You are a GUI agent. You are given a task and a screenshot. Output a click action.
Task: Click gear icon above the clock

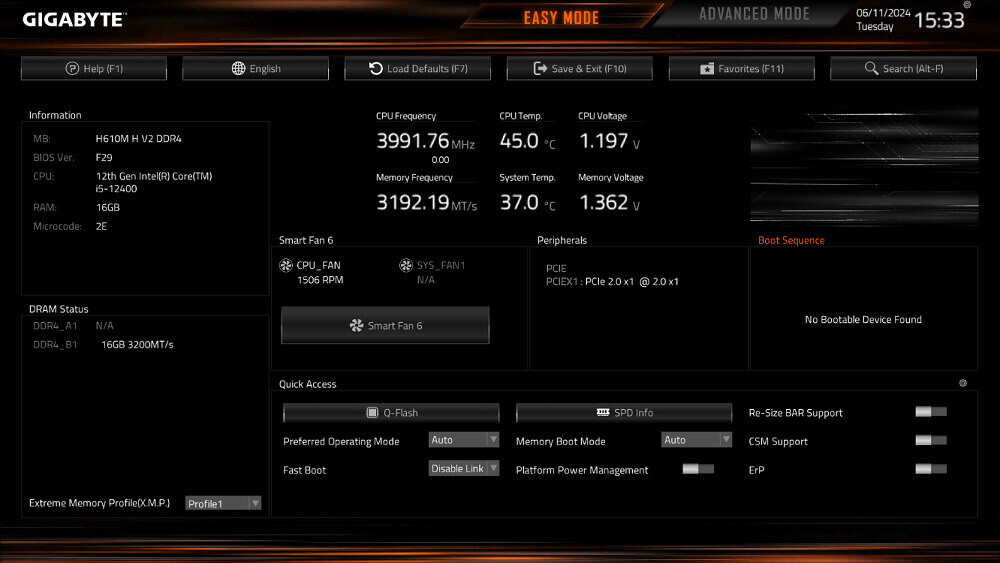(967, 4)
